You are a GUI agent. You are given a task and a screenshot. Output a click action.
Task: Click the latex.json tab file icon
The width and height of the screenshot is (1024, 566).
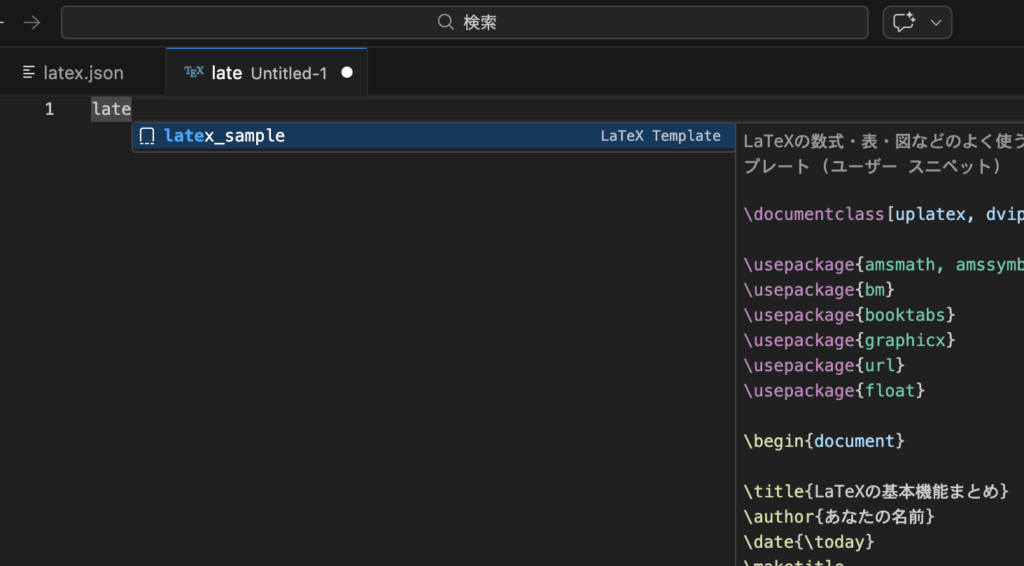pyautogui.click(x=29, y=73)
